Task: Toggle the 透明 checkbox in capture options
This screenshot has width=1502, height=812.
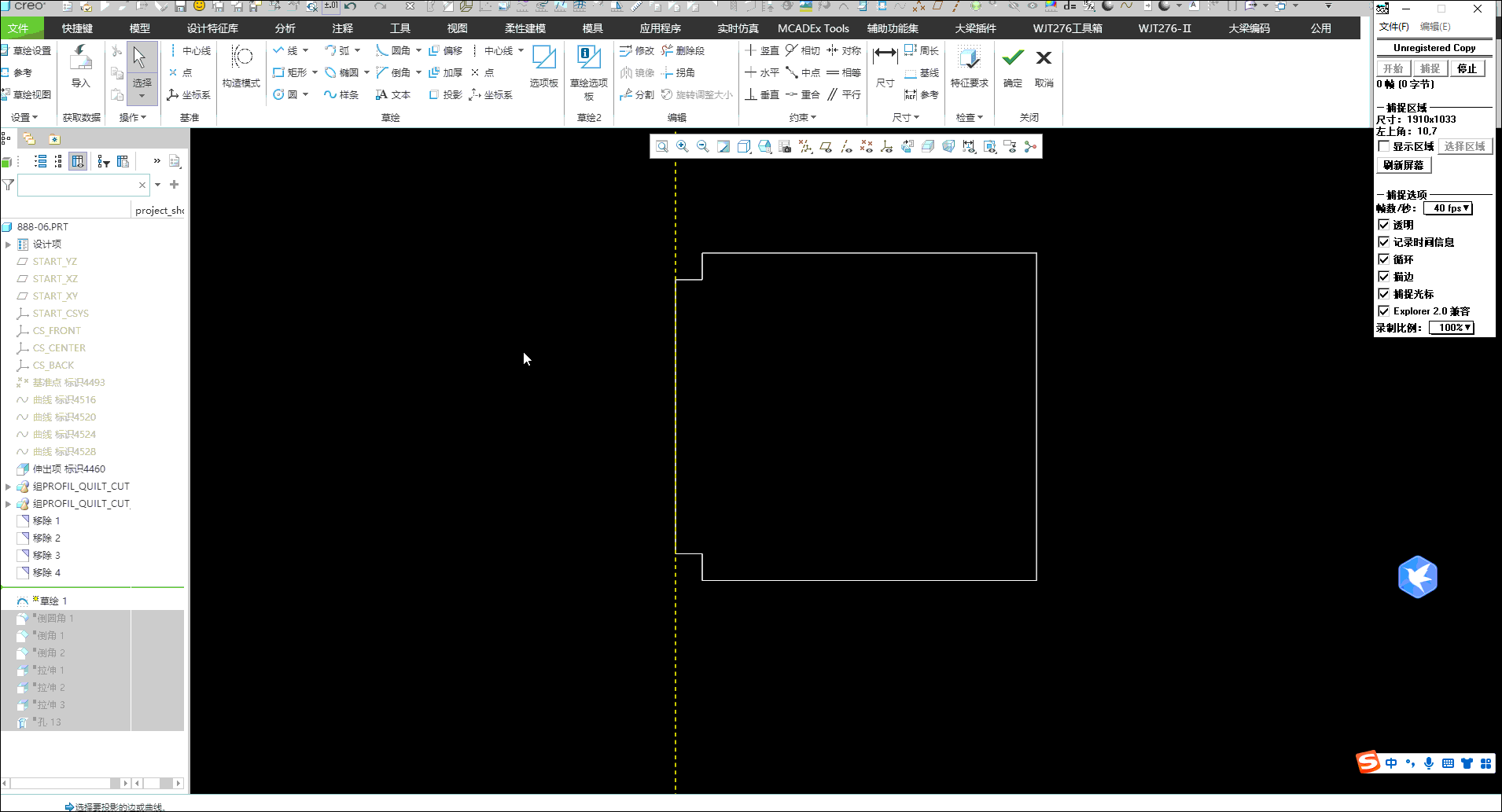Action: pyautogui.click(x=1384, y=225)
